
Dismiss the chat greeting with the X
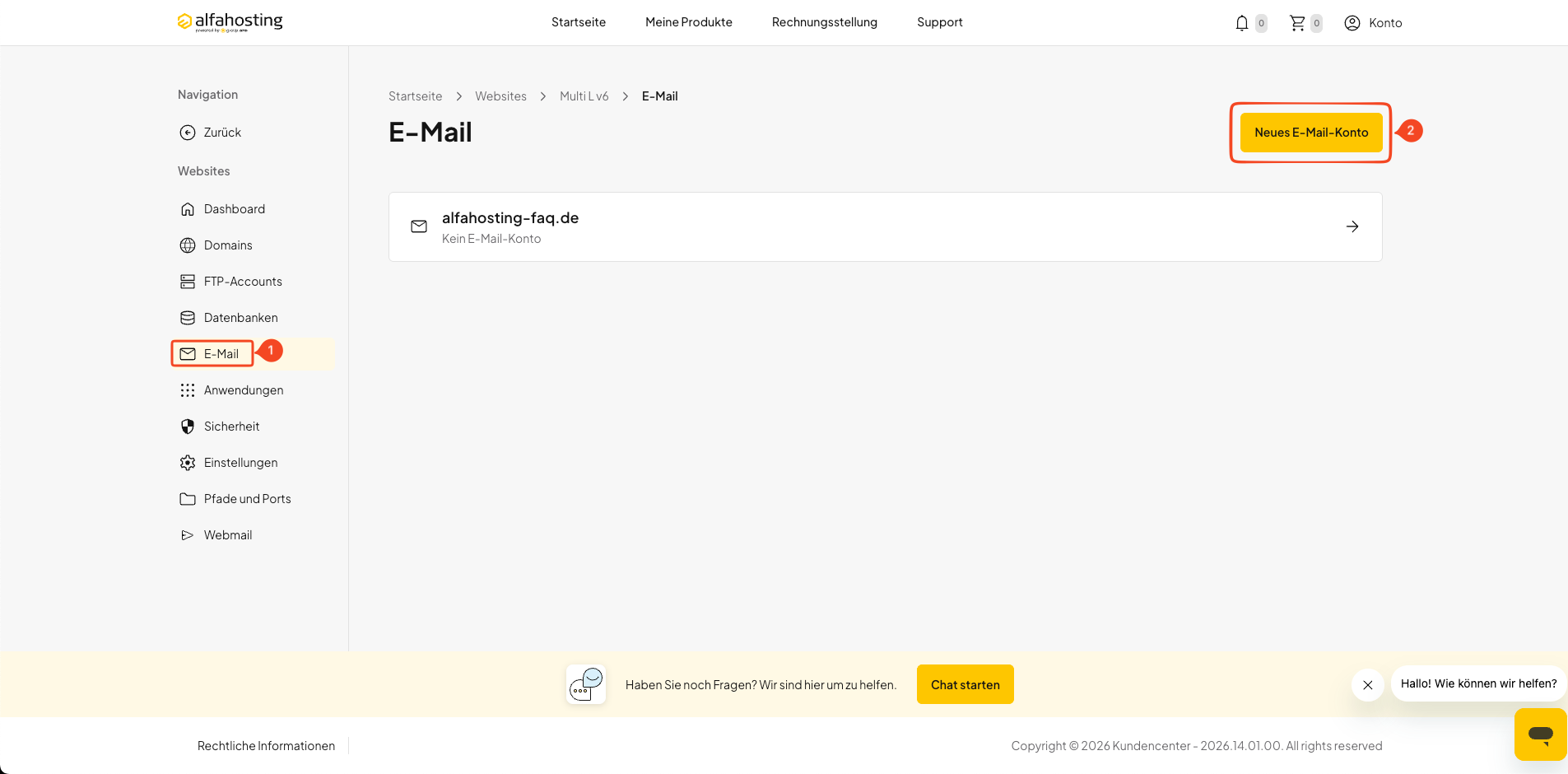point(1368,685)
